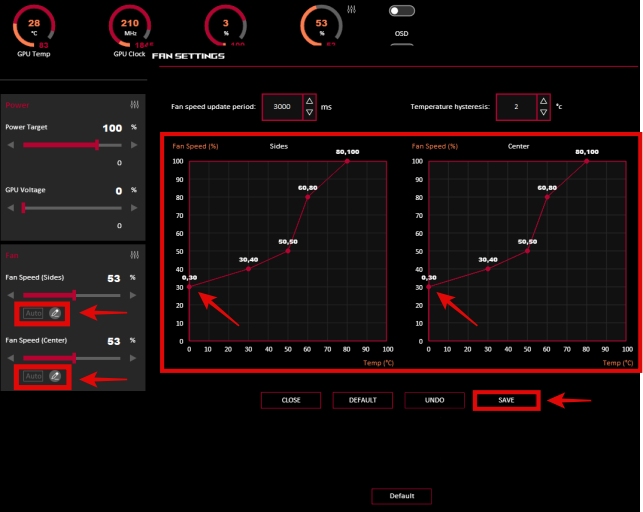Click the Fan Speed (Center) value 53
643x512 pixels.
114,341
